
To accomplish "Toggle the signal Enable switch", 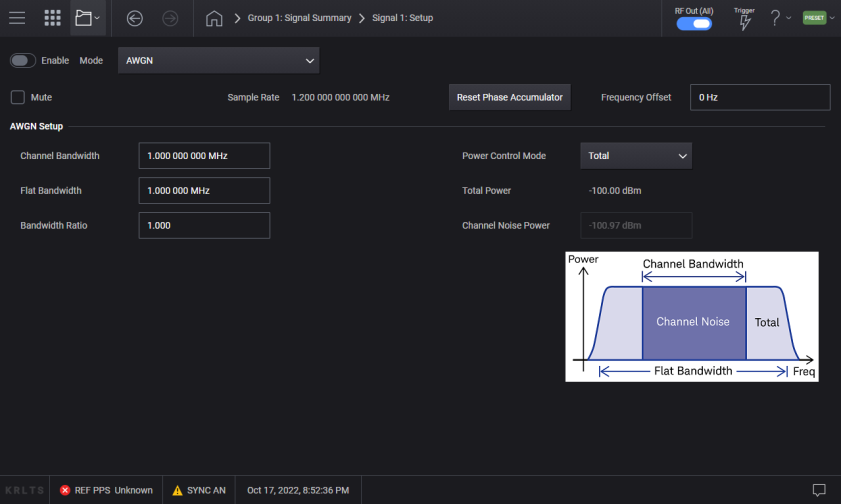I will pyautogui.click(x=22, y=60).
